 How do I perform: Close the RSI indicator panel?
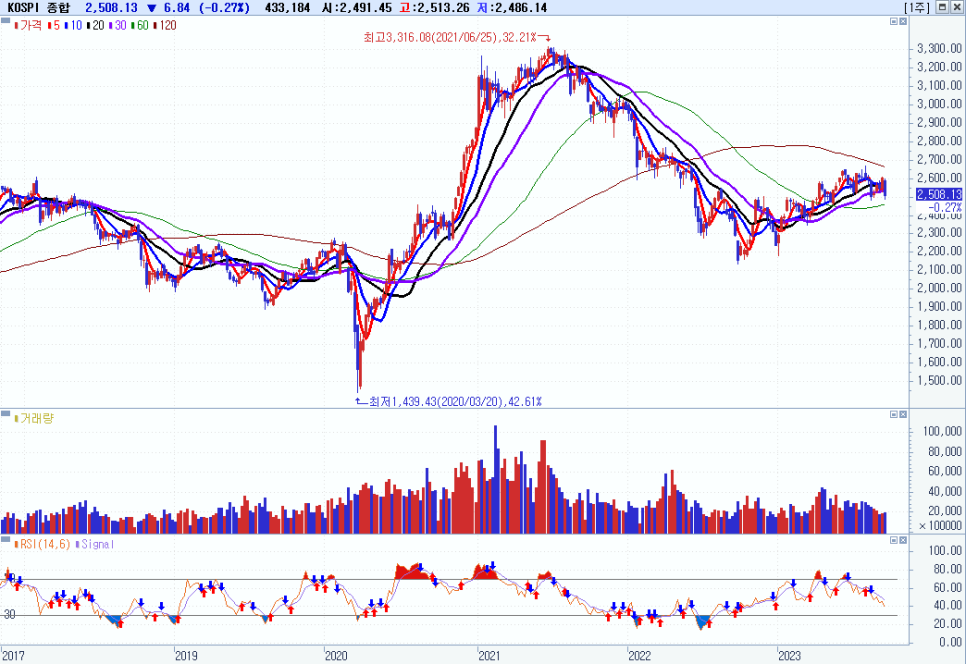click(903, 540)
